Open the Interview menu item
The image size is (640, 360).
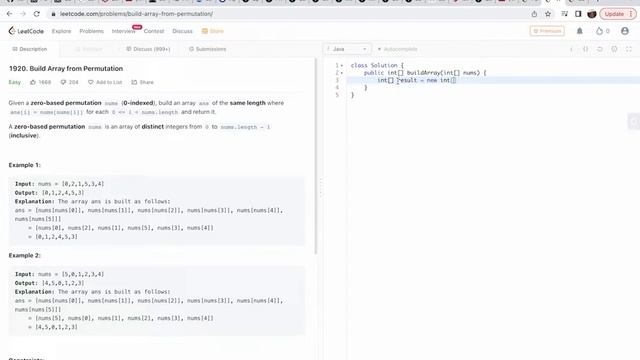(x=123, y=31)
